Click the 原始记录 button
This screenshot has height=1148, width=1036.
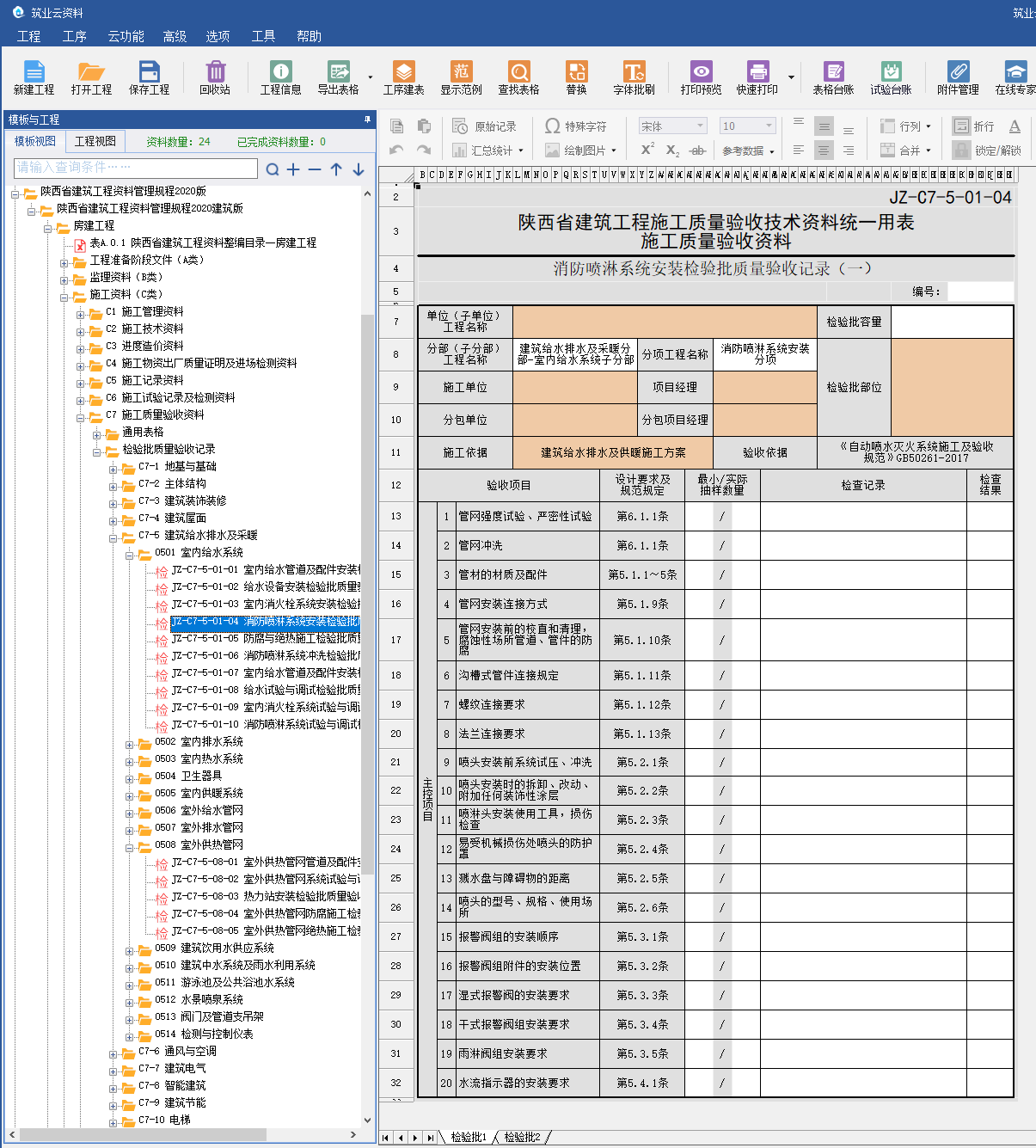coord(485,126)
